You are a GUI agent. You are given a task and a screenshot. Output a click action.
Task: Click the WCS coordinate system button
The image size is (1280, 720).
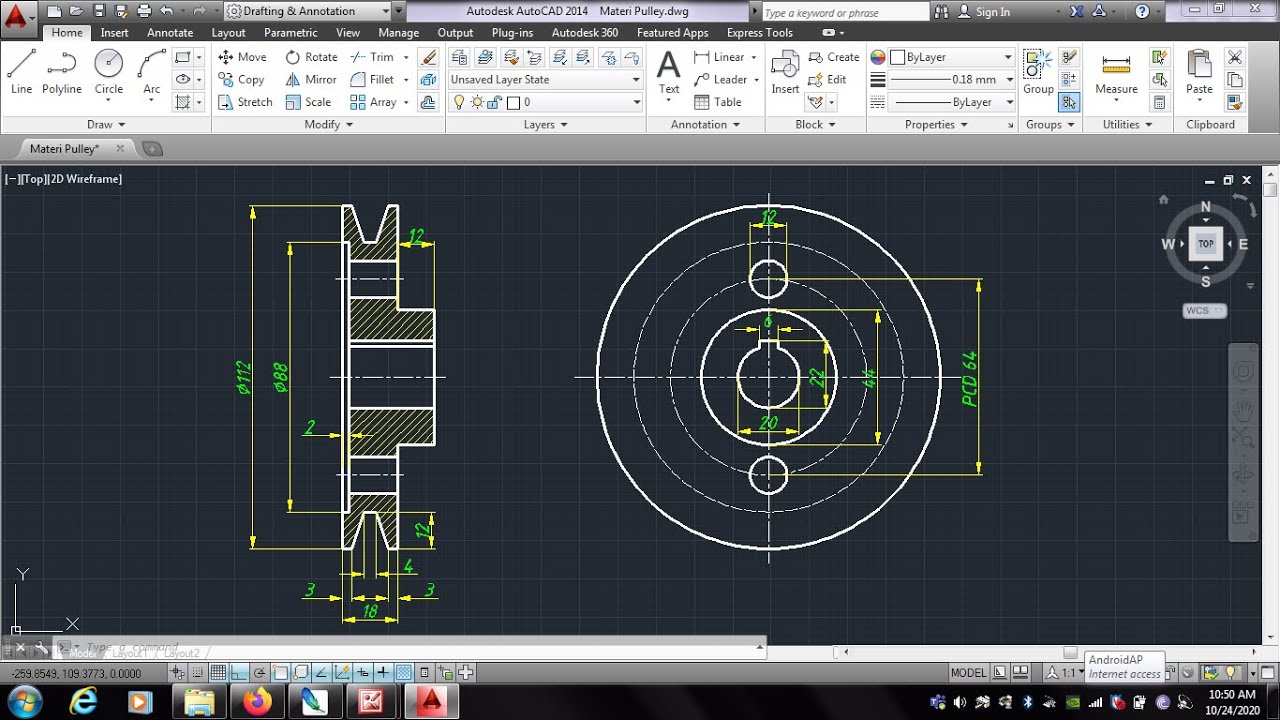tap(1204, 311)
